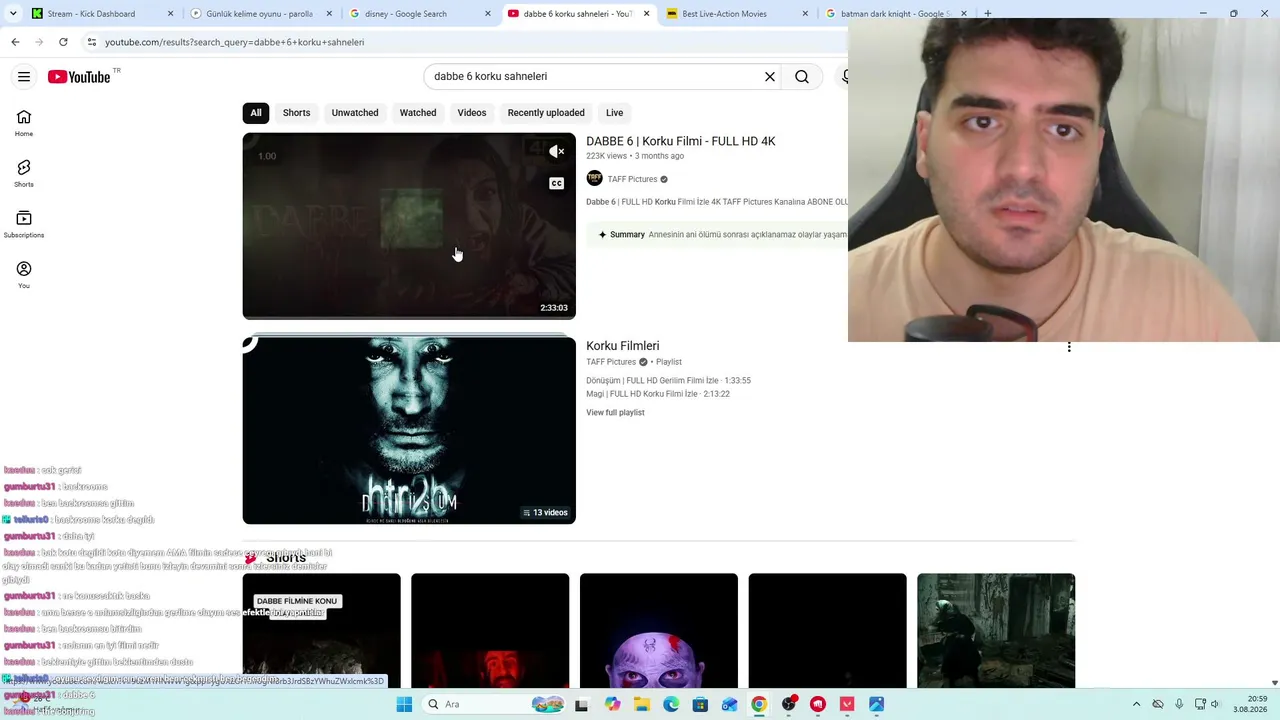This screenshot has height=720, width=1280.
Task: Open the hooded figure in forest short
Action: coord(996,630)
